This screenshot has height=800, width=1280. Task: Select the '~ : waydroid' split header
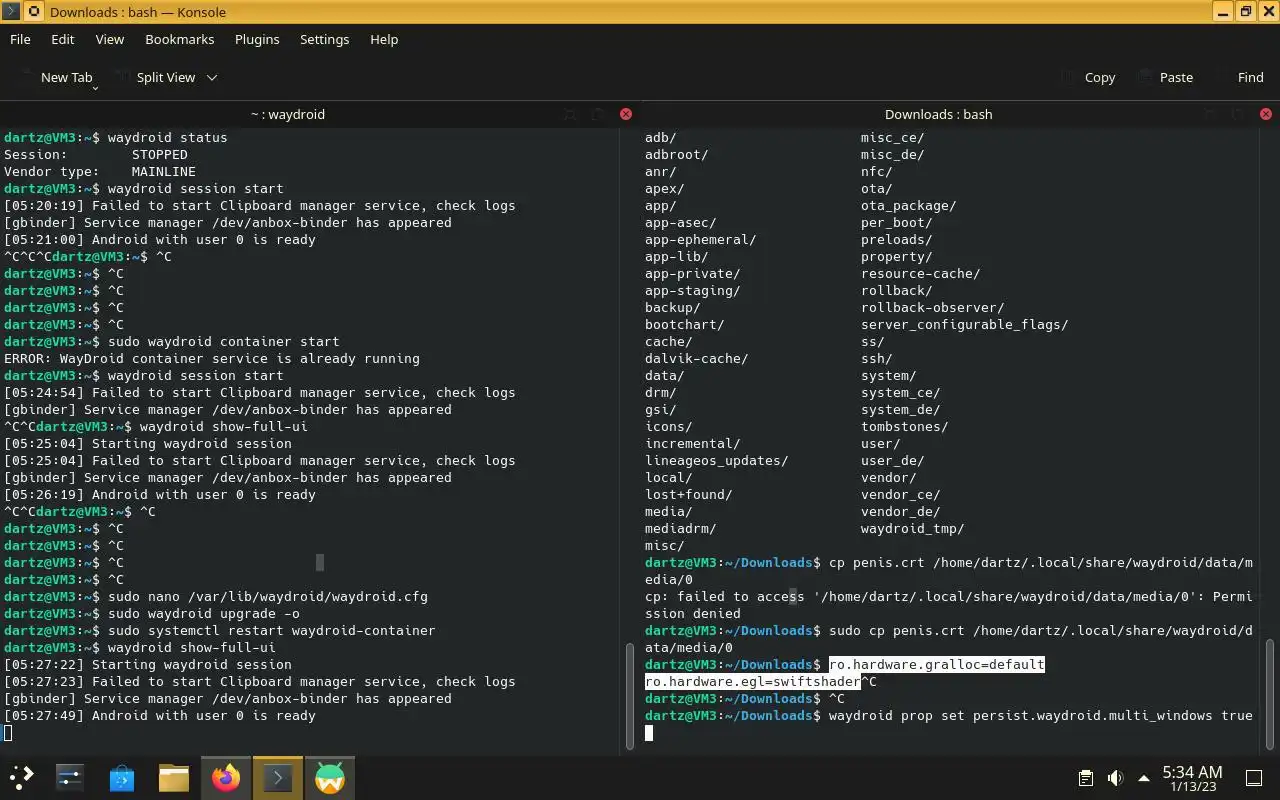(287, 114)
